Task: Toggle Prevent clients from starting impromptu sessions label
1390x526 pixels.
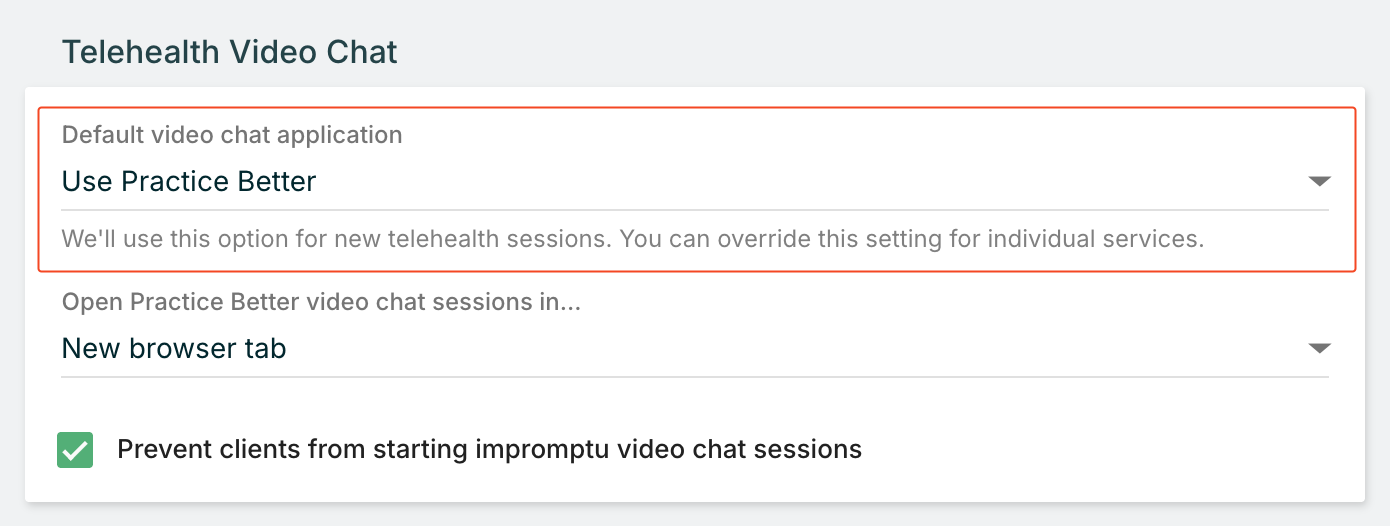Action: (489, 450)
